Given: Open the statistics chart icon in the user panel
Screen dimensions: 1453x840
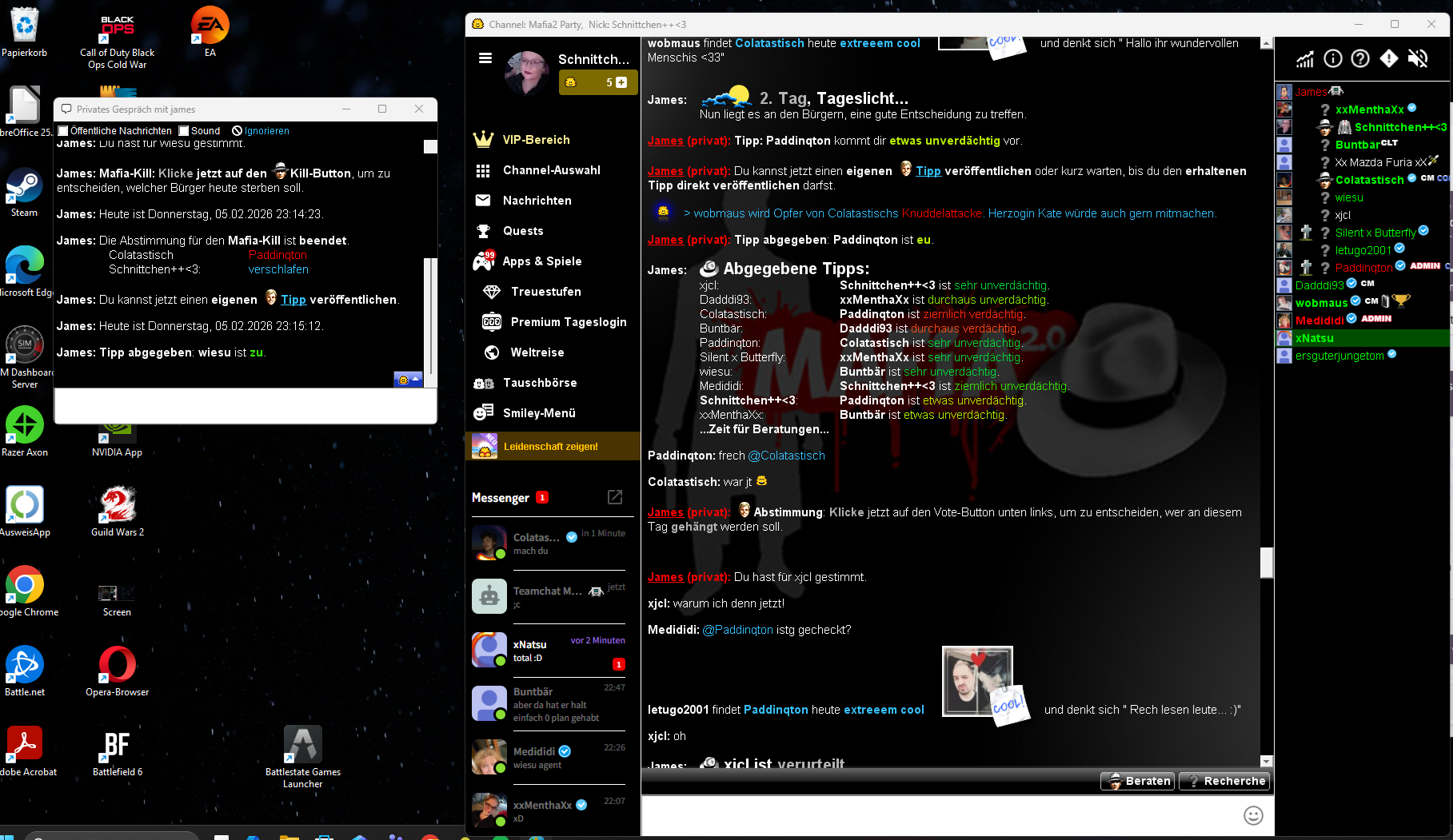Looking at the screenshot, I should click(x=1305, y=58).
